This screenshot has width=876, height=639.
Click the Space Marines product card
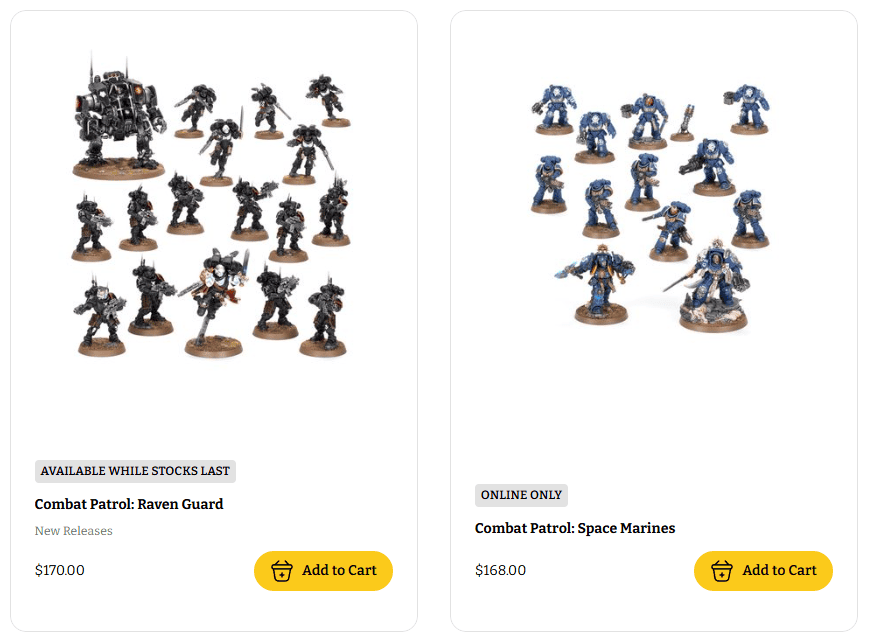point(654,320)
